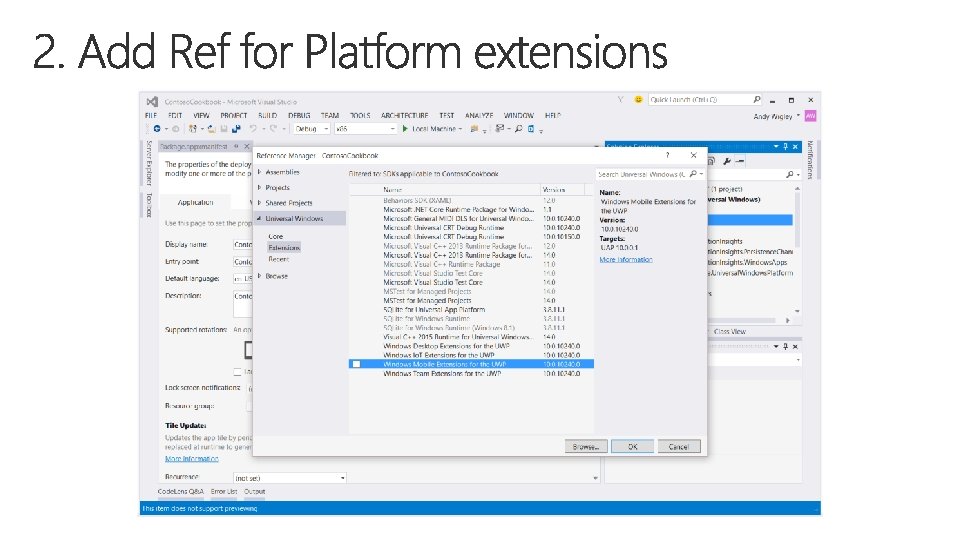Click the Redo toolbar icon
The width and height of the screenshot is (960, 540).
coord(273,129)
